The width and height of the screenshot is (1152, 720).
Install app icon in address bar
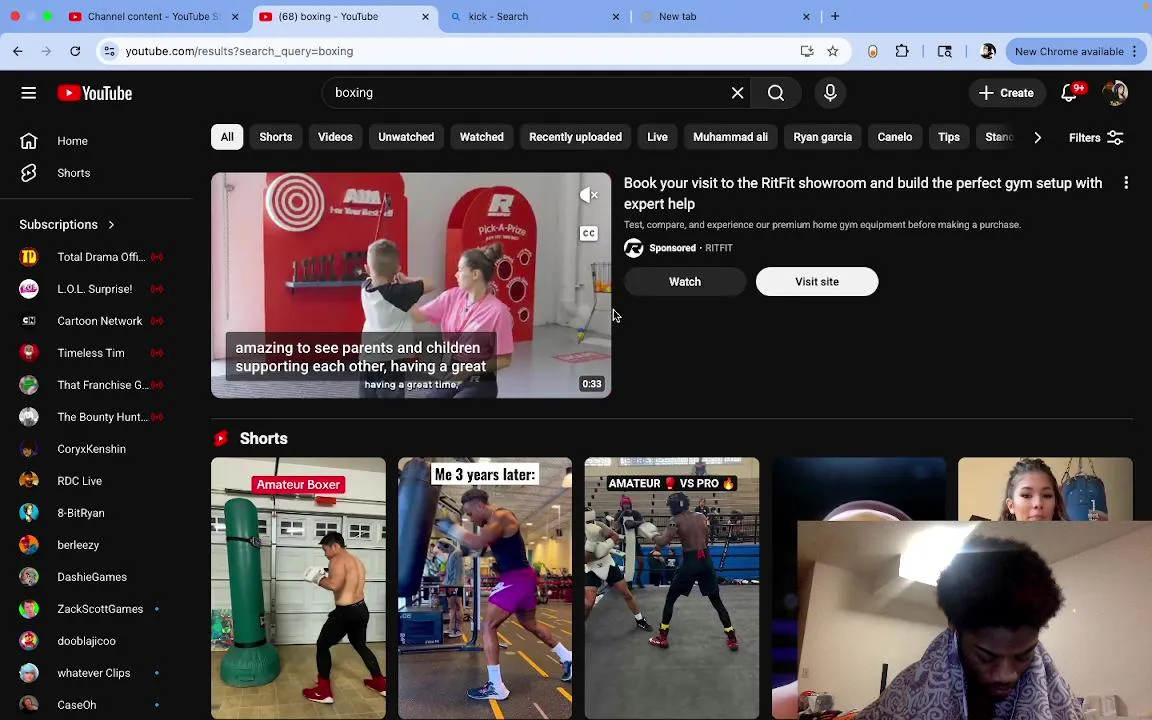807,51
